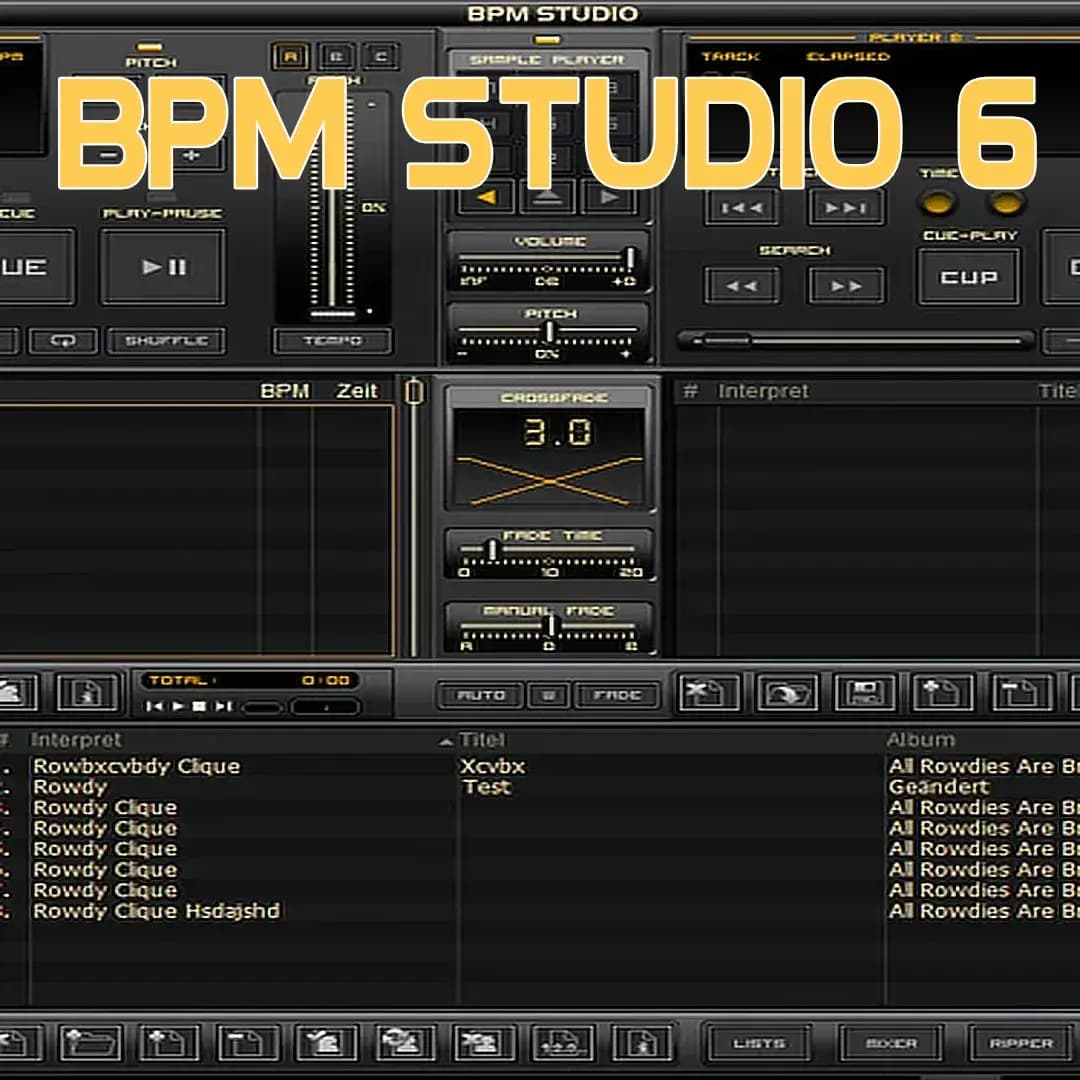Click the # header in the right playlist
Image resolution: width=1080 pixels, height=1080 pixels.
[690, 391]
